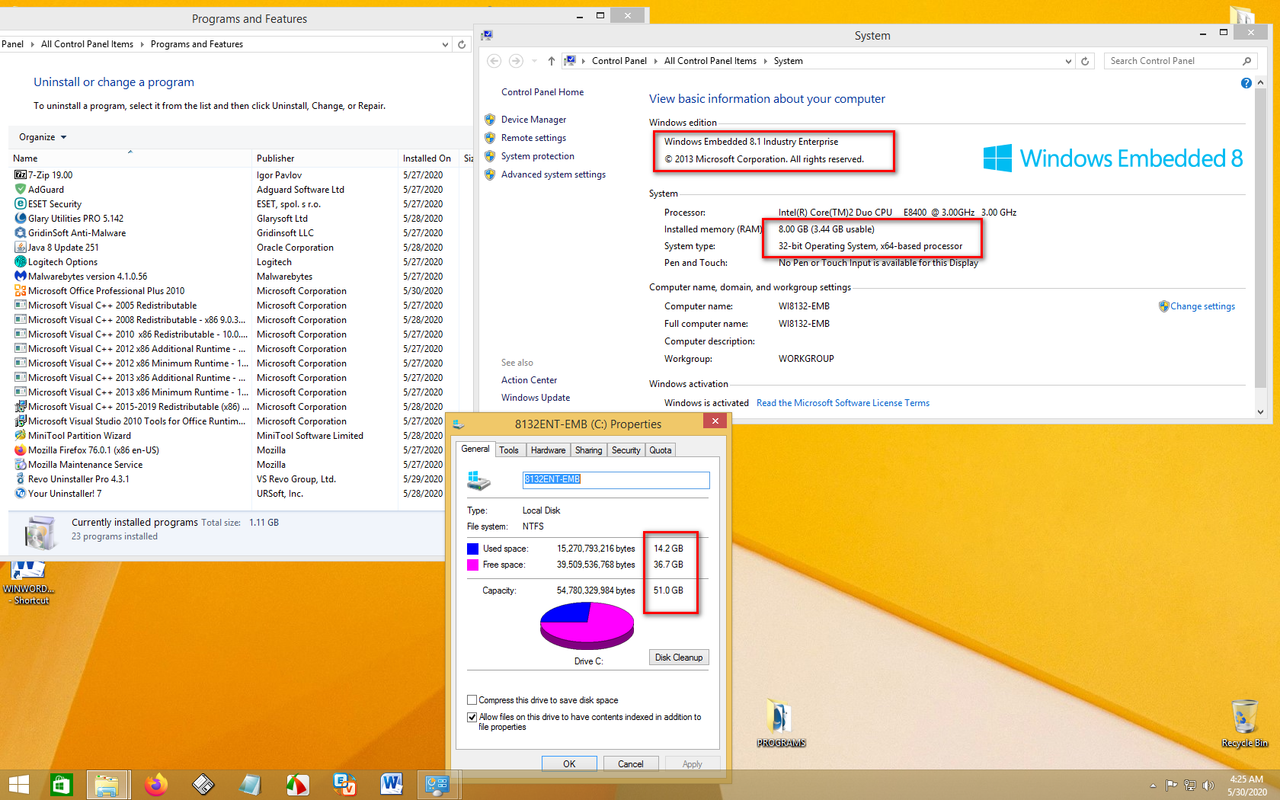Sort programs by the Publisher column header
Image resolution: width=1280 pixels, height=800 pixels.
[x=324, y=158]
